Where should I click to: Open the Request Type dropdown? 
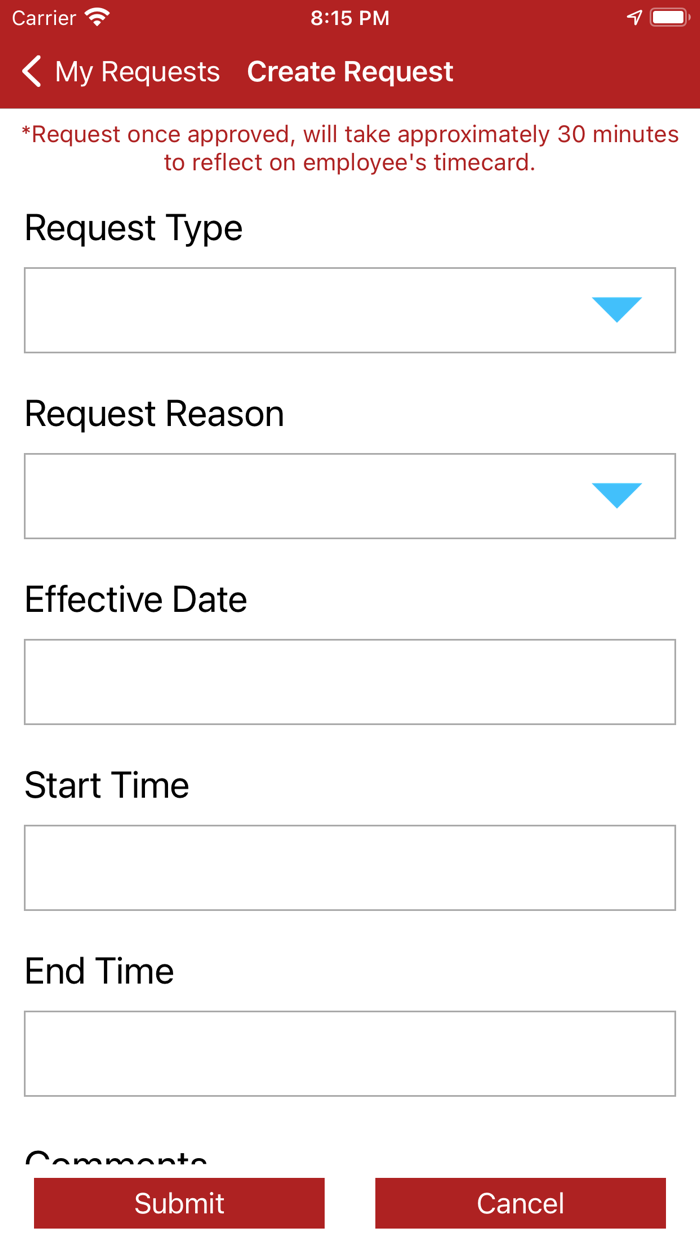(x=350, y=309)
